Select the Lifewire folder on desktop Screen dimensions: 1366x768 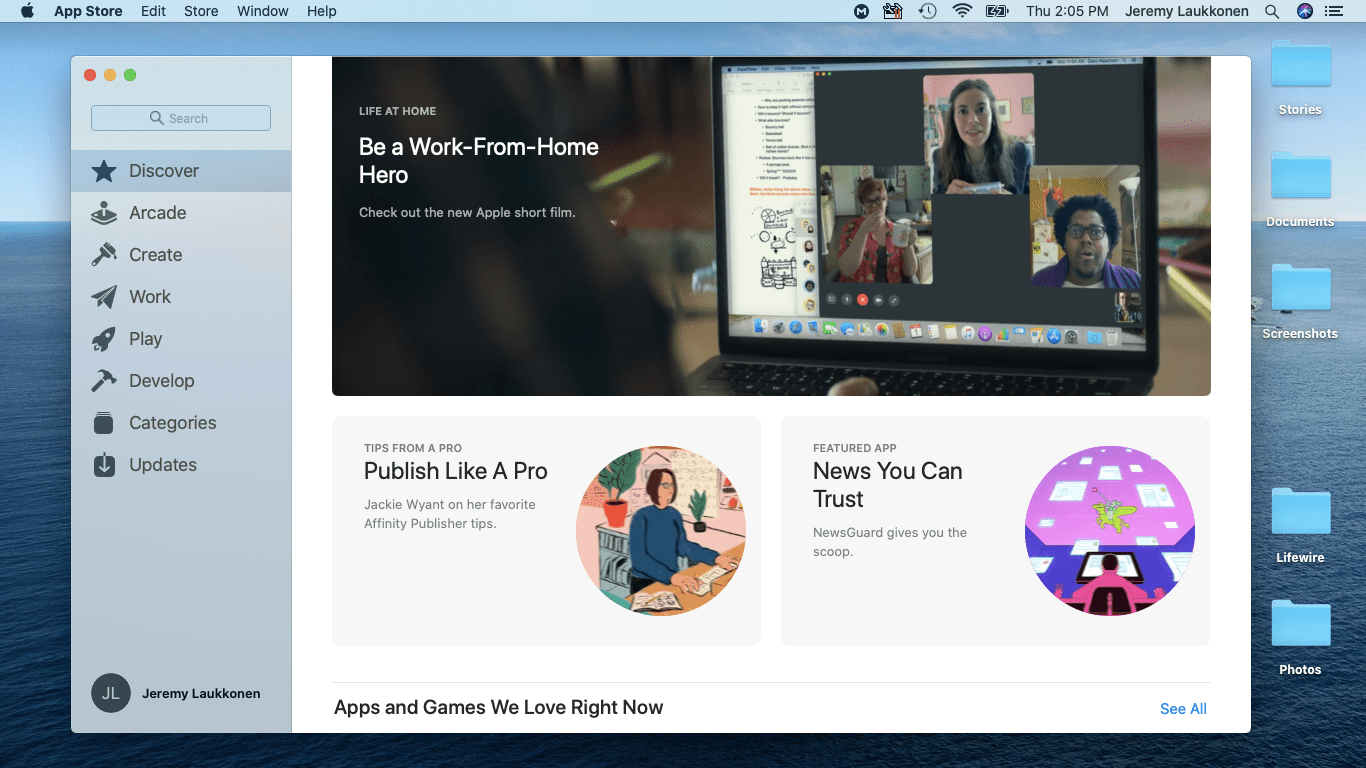pos(1300,526)
